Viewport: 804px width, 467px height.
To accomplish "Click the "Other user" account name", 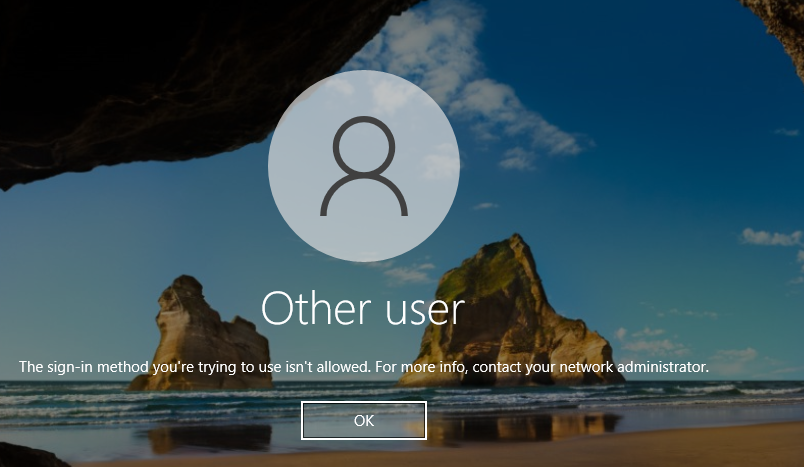I will pos(363,309).
